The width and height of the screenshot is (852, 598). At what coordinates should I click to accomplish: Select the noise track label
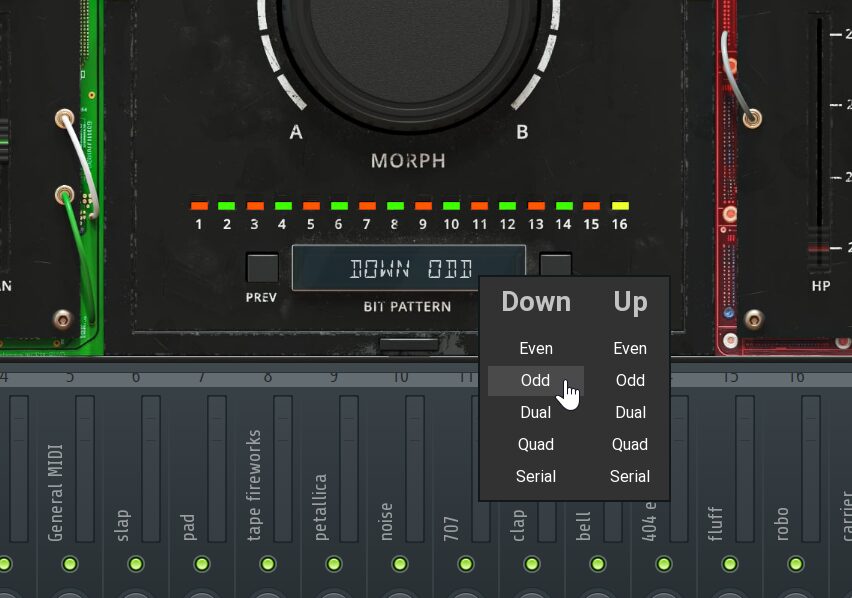point(386,522)
